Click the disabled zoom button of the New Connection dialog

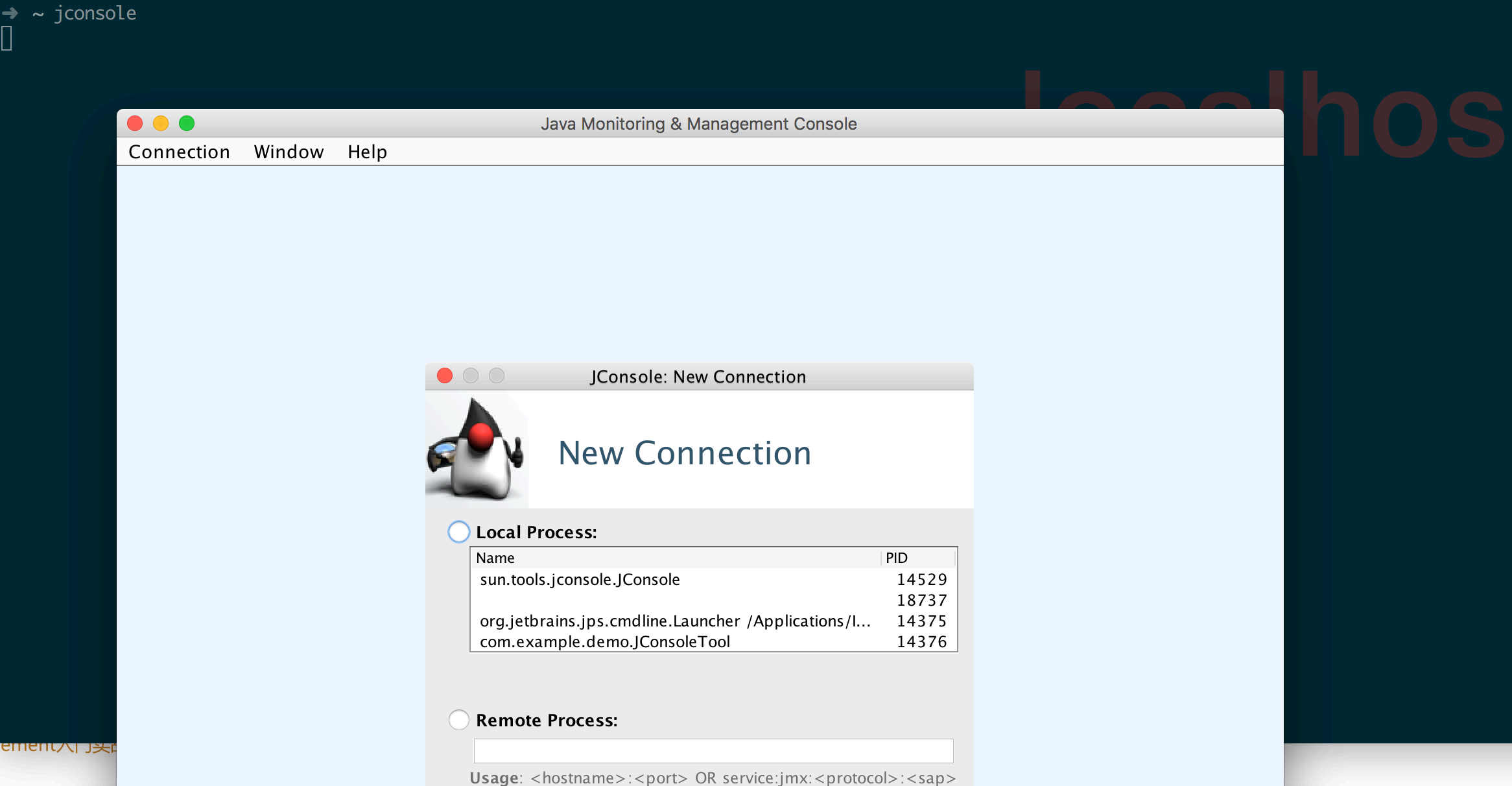tap(497, 376)
